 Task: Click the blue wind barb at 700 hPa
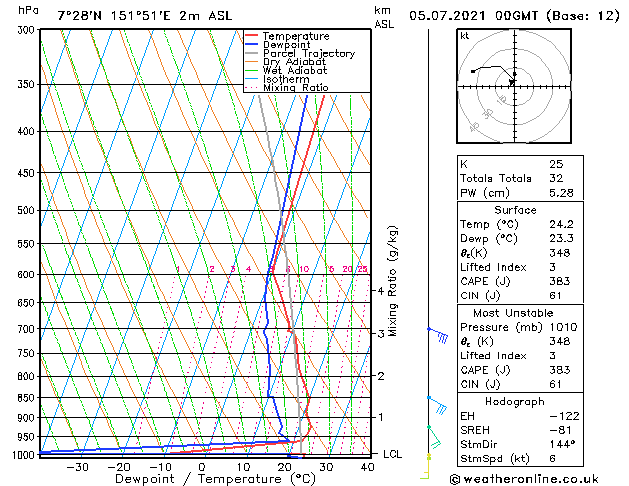(x=438, y=335)
